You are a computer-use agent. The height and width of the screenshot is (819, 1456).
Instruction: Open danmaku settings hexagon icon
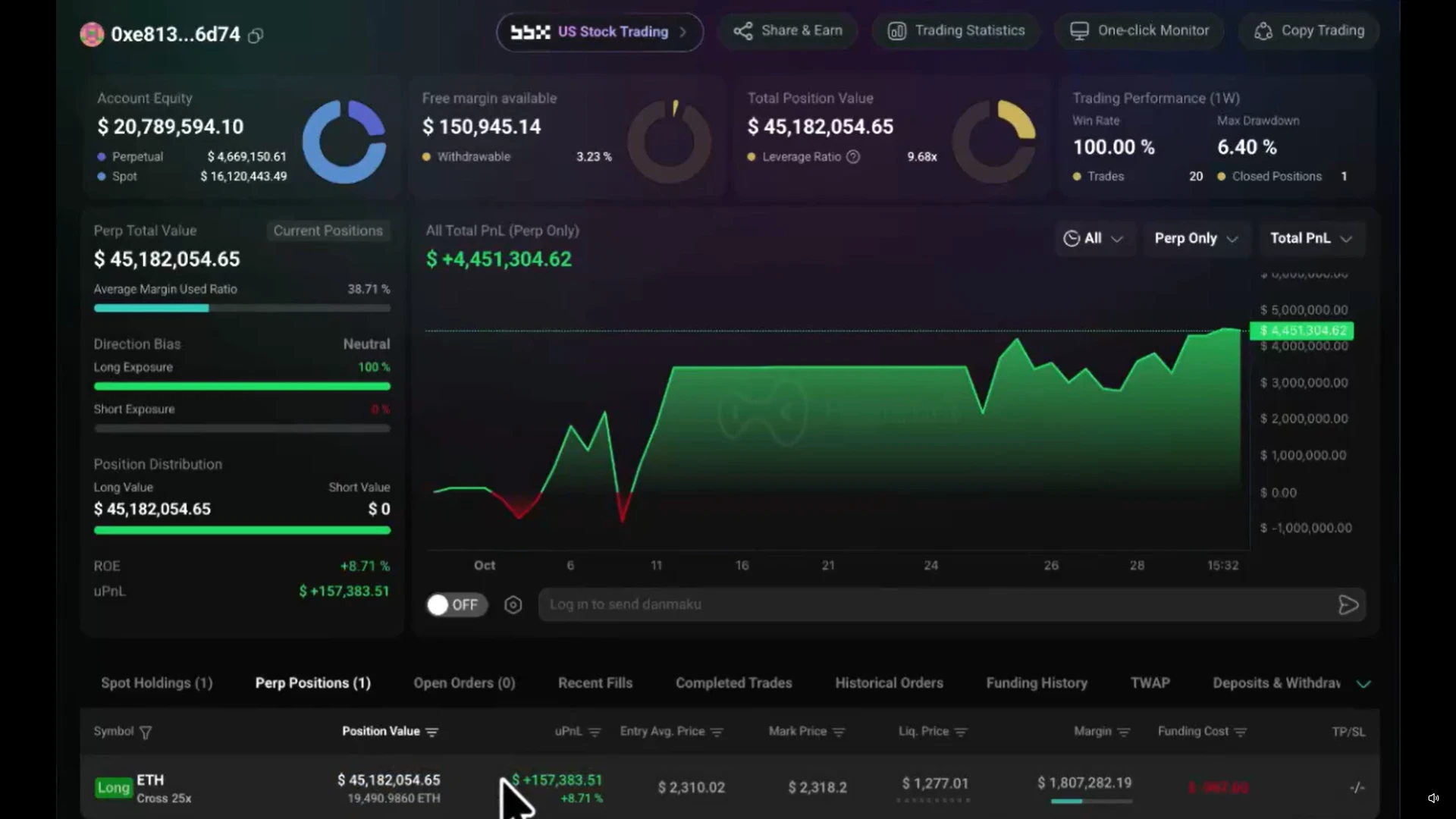513,605
